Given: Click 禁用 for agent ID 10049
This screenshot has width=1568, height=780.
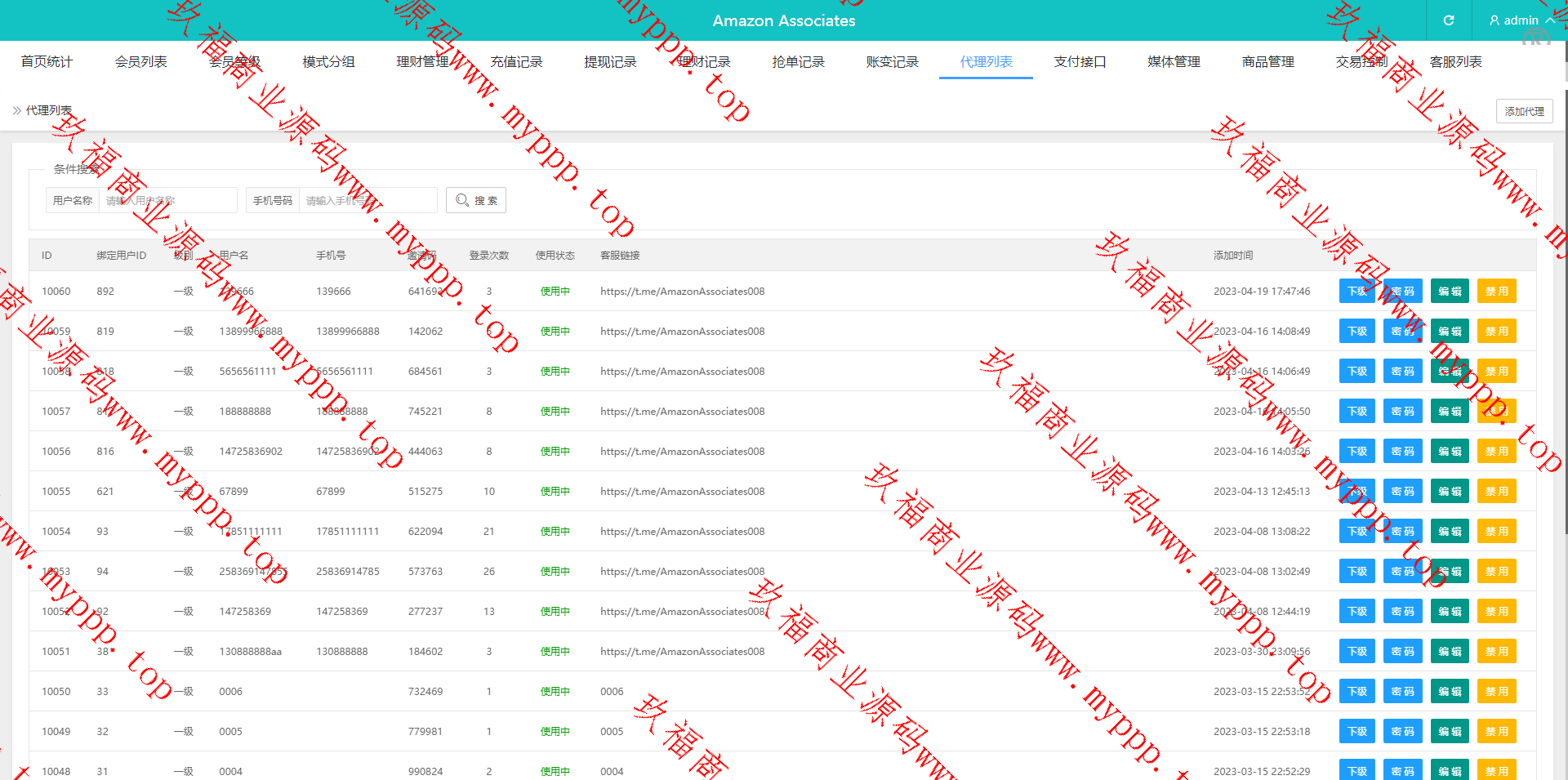Looking at the screenshot, I should point(1496,732).
